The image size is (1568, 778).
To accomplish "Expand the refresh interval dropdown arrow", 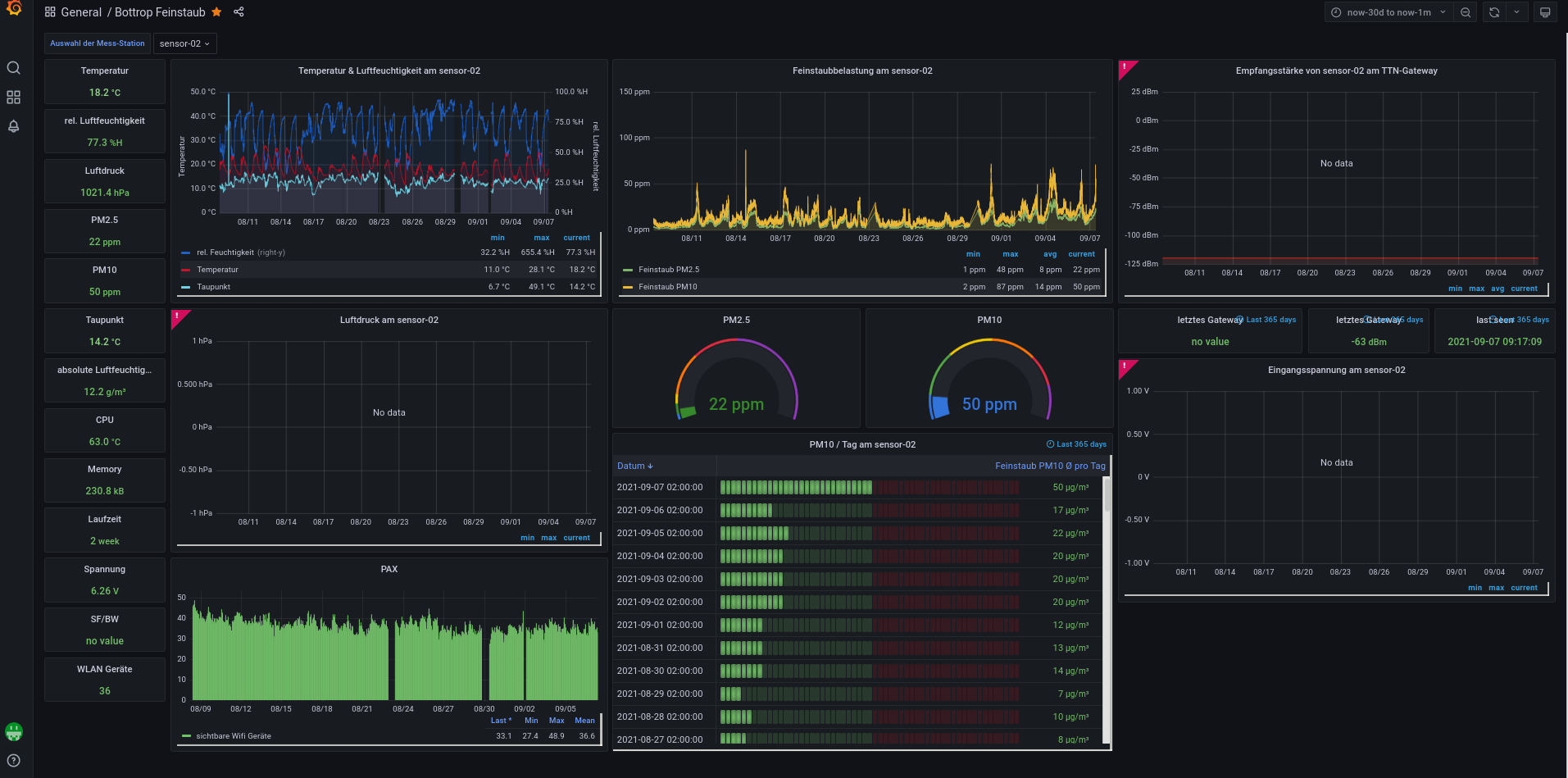I will pos(1516,12).
